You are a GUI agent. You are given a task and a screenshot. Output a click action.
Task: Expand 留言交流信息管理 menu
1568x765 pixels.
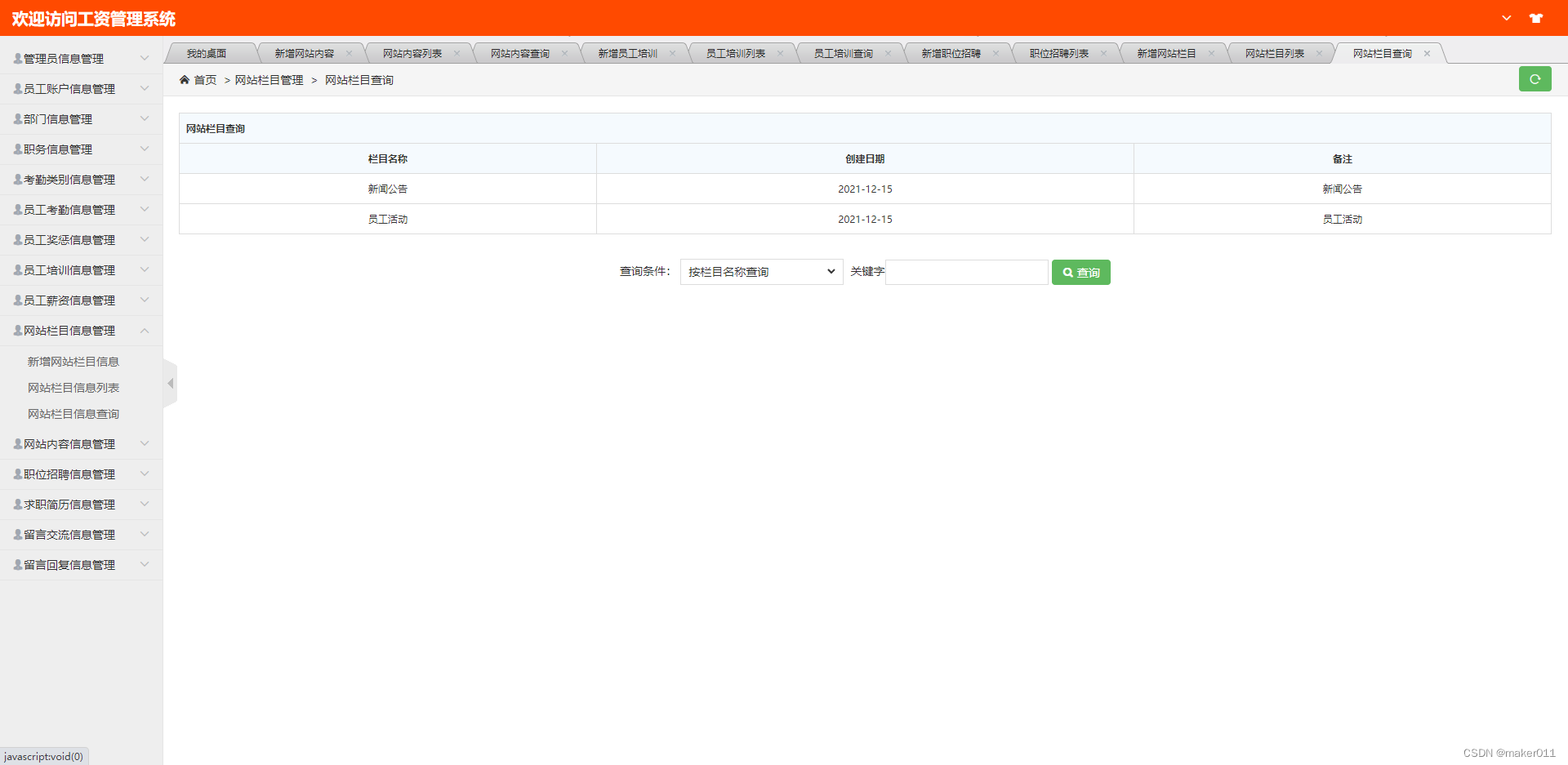click(x=81, y=535)
